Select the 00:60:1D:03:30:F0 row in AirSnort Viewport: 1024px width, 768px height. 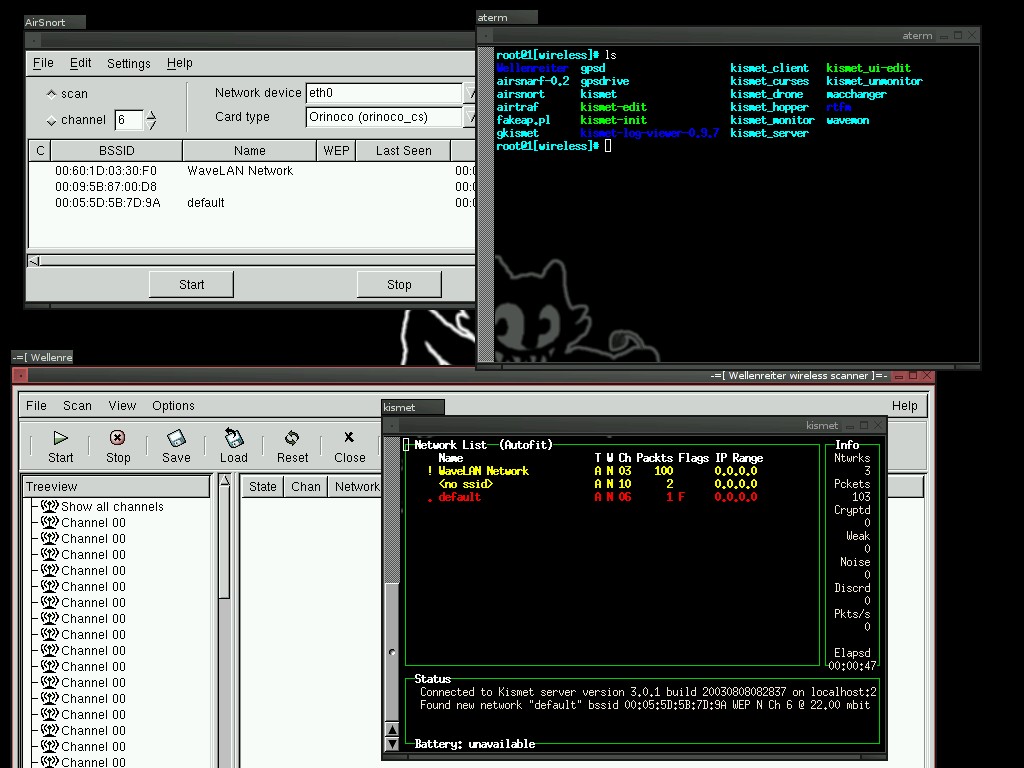coord(251,170)
